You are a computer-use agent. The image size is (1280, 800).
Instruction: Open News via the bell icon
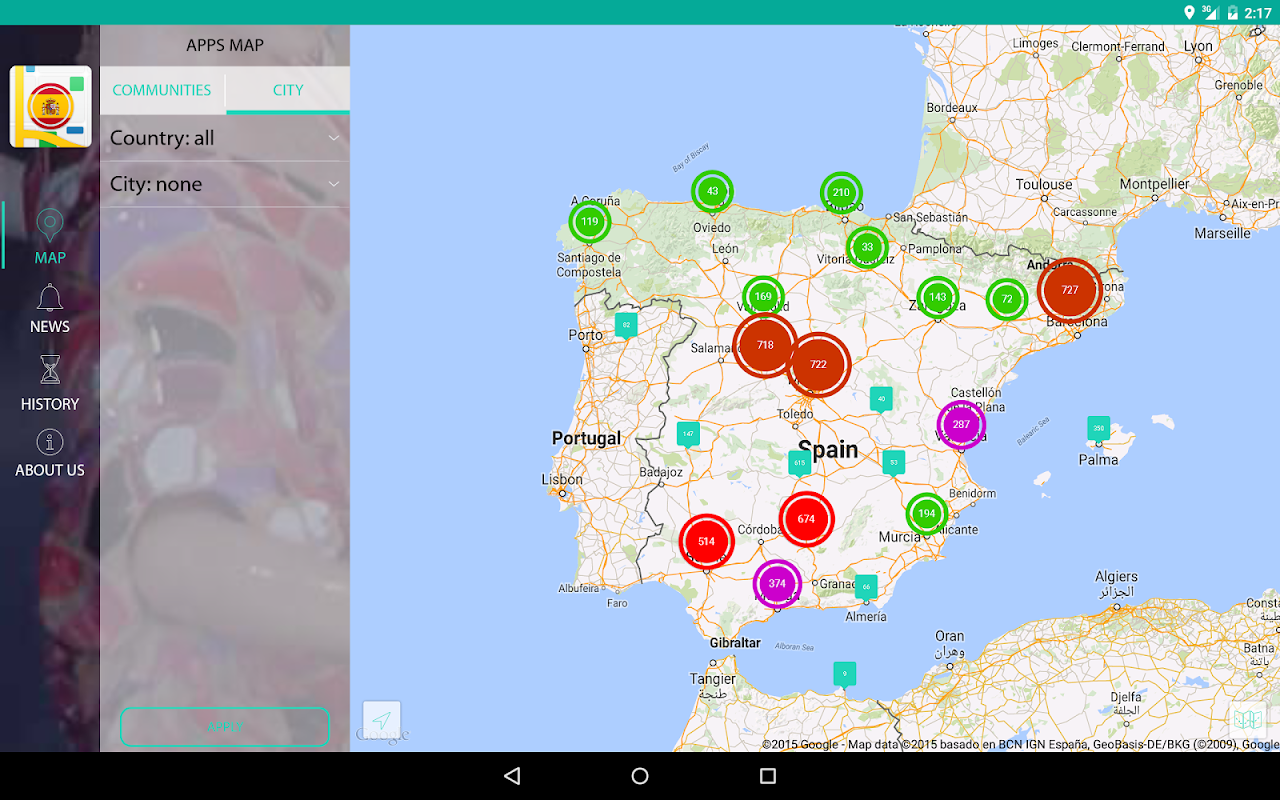pyautogui.click(x=50, y=298)
